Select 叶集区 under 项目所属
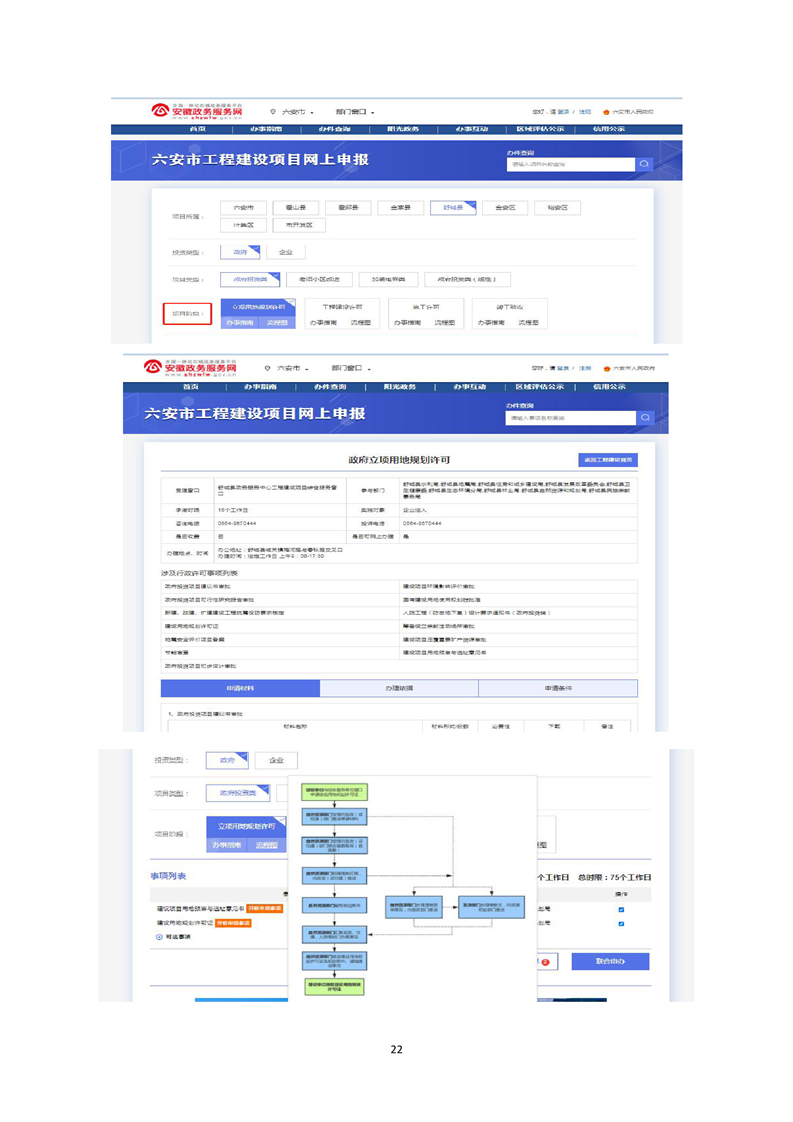This screenshot has width=793, height=1122. (x=243, y=225)
